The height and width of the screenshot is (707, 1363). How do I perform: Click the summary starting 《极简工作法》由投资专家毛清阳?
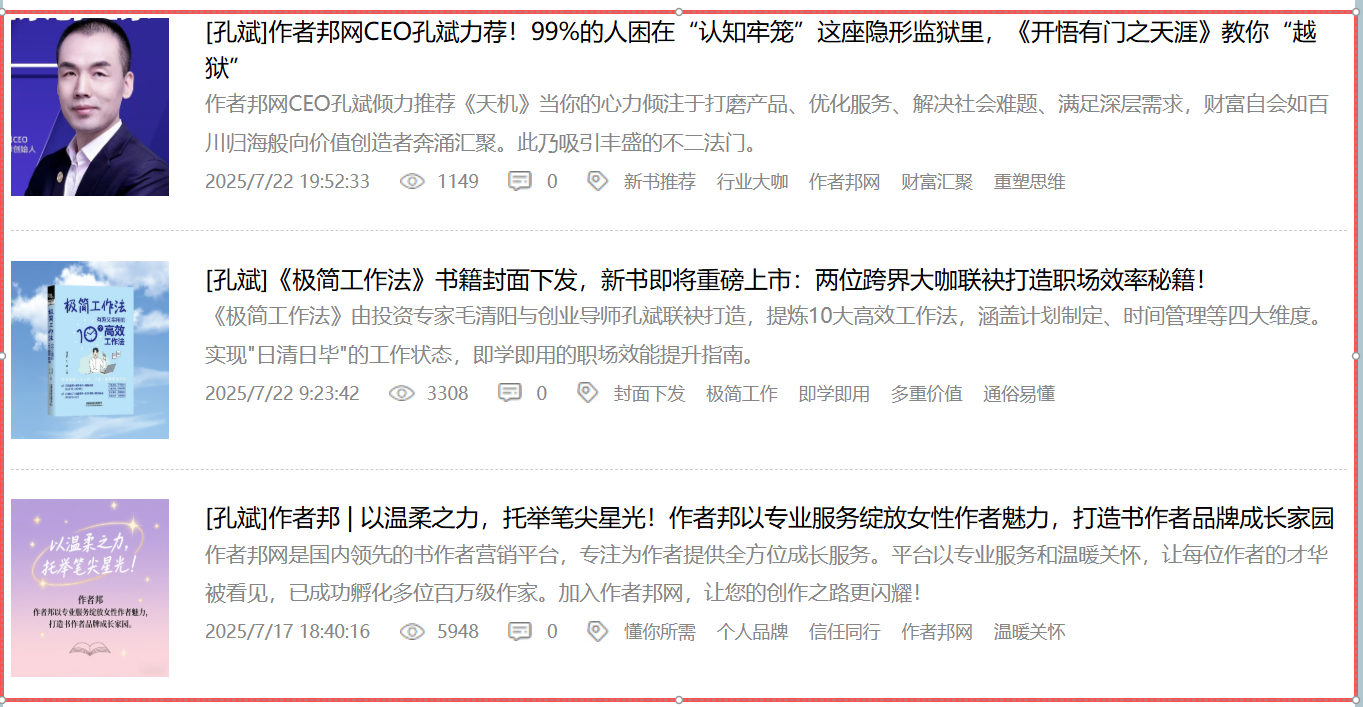pos(767,335)
